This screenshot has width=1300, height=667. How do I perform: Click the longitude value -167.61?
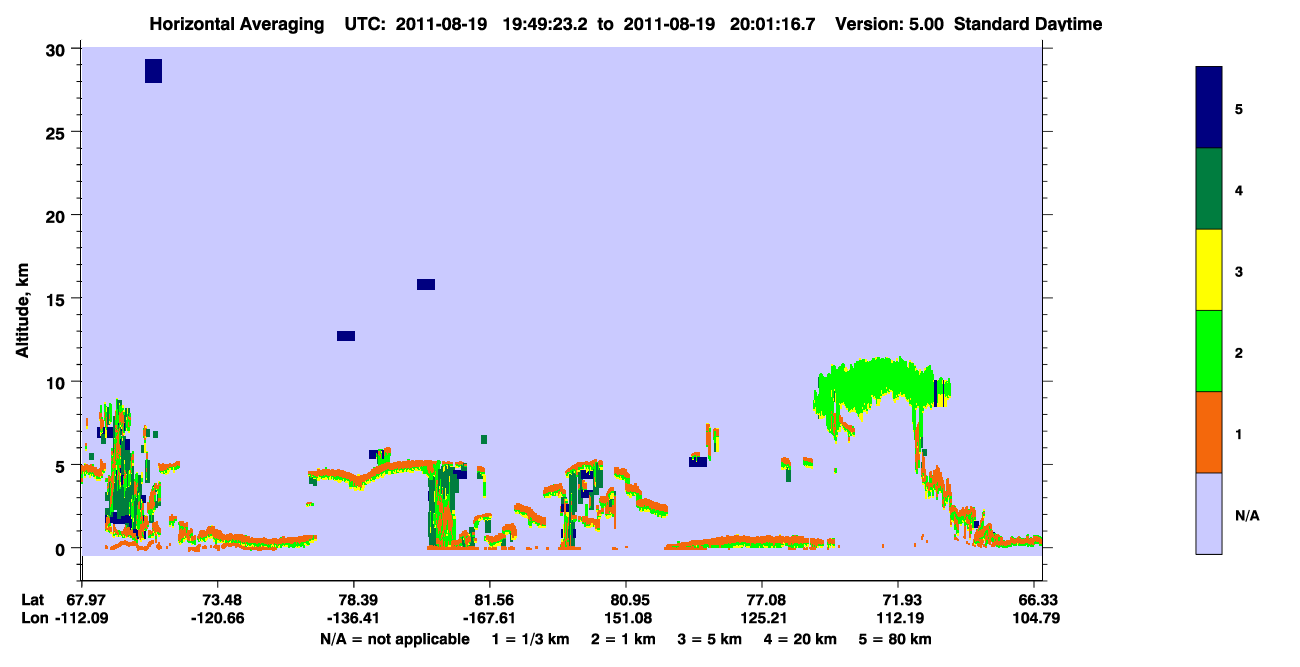490,618
